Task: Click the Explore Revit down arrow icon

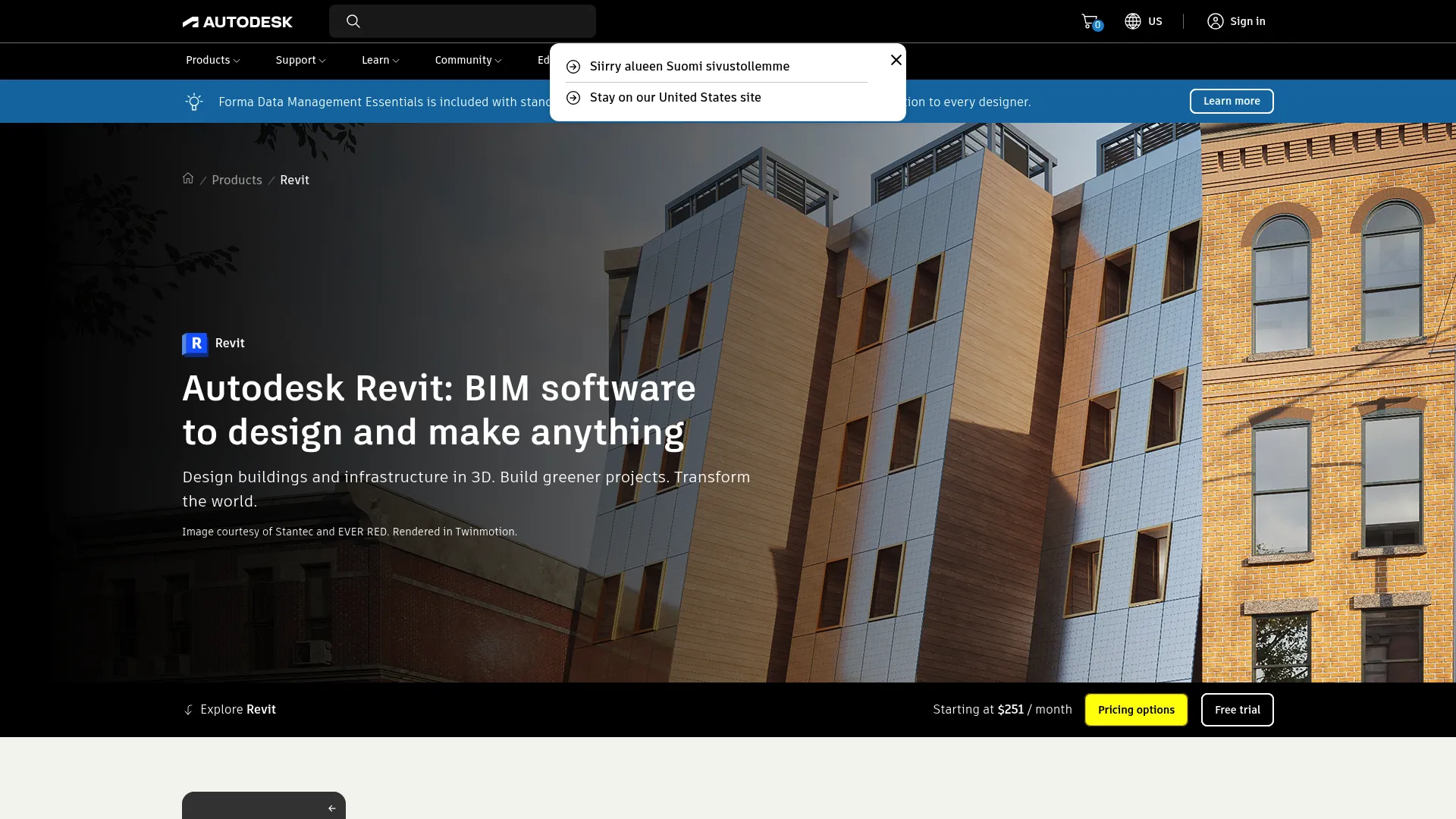Action: 188,710
